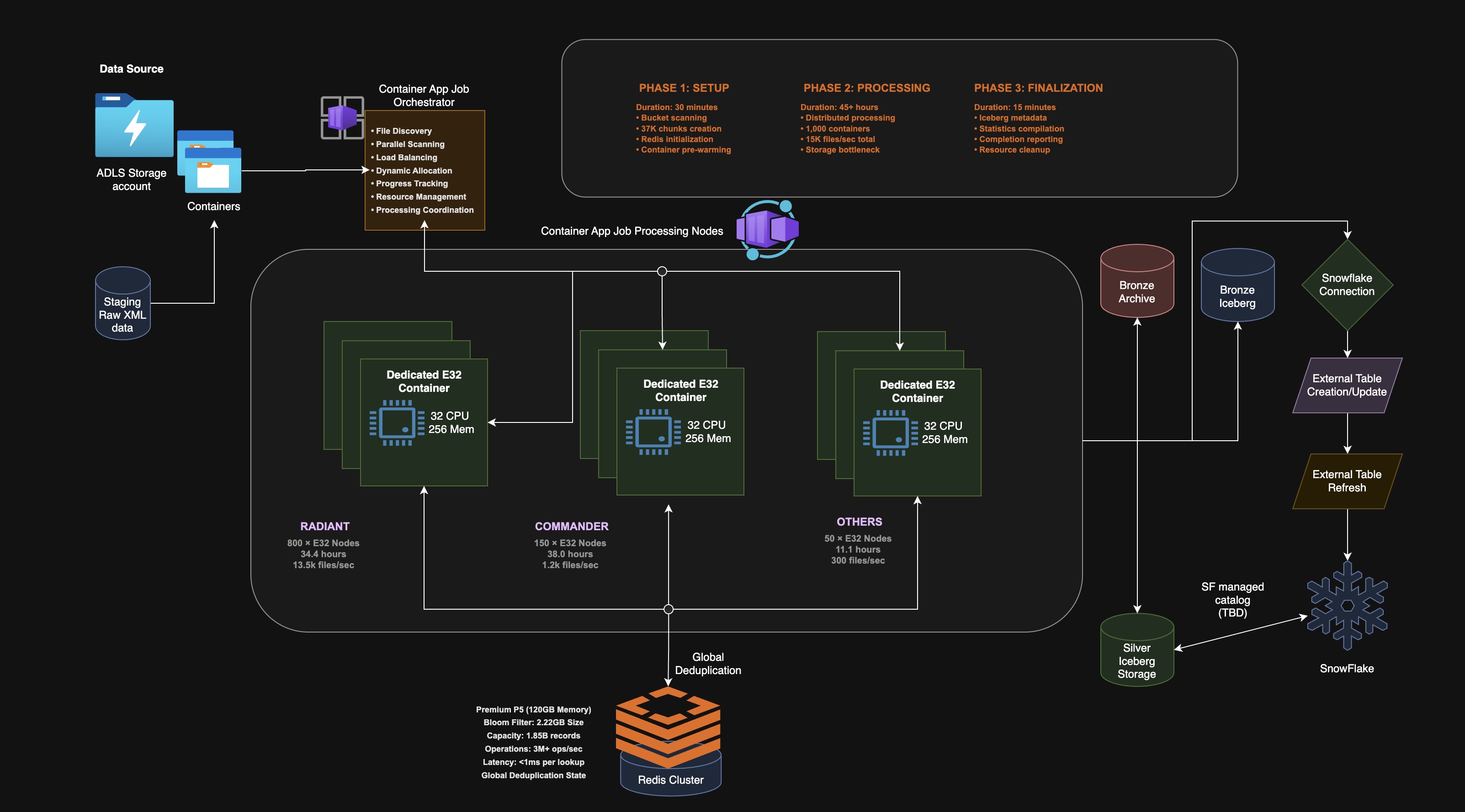Click the File Discovery bullet

click(x=402, y=131)
